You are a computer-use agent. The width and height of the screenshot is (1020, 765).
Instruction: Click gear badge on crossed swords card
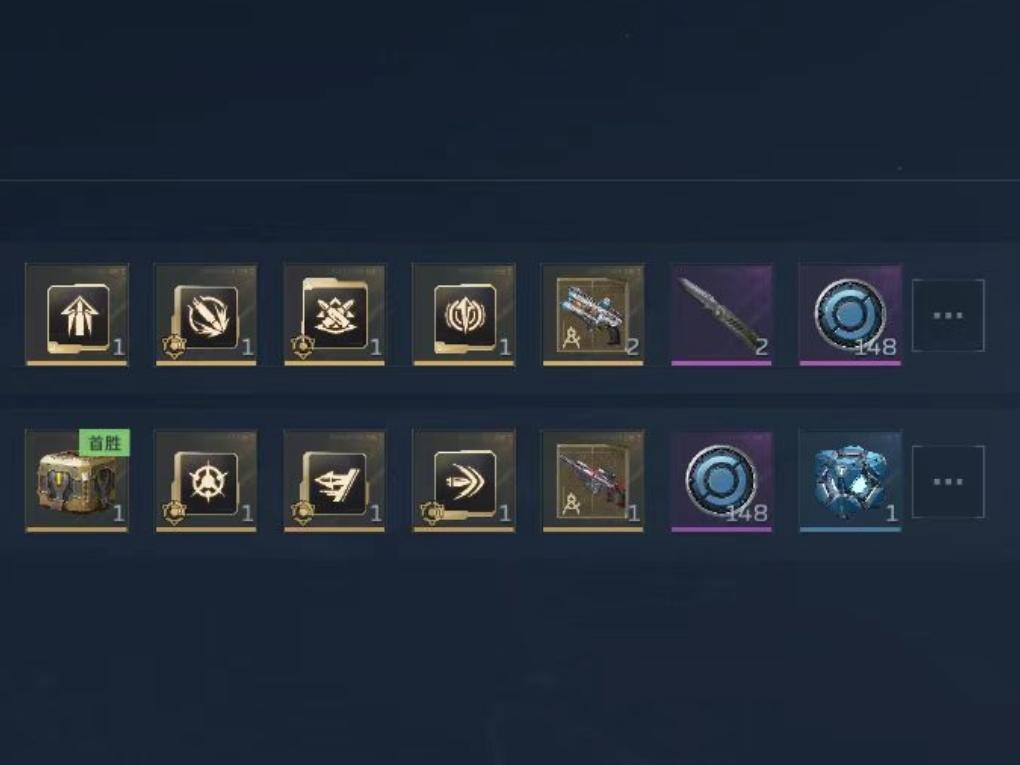pos(302,346)
